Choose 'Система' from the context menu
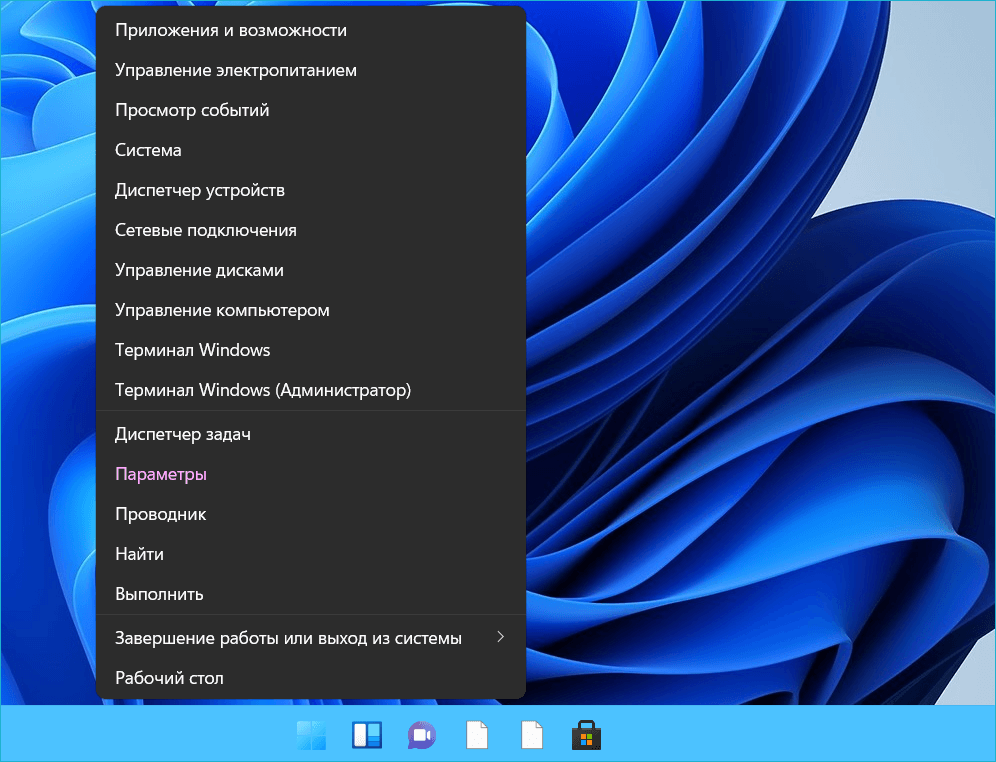This screenshot has height=762, width=996. coord(148,150)
